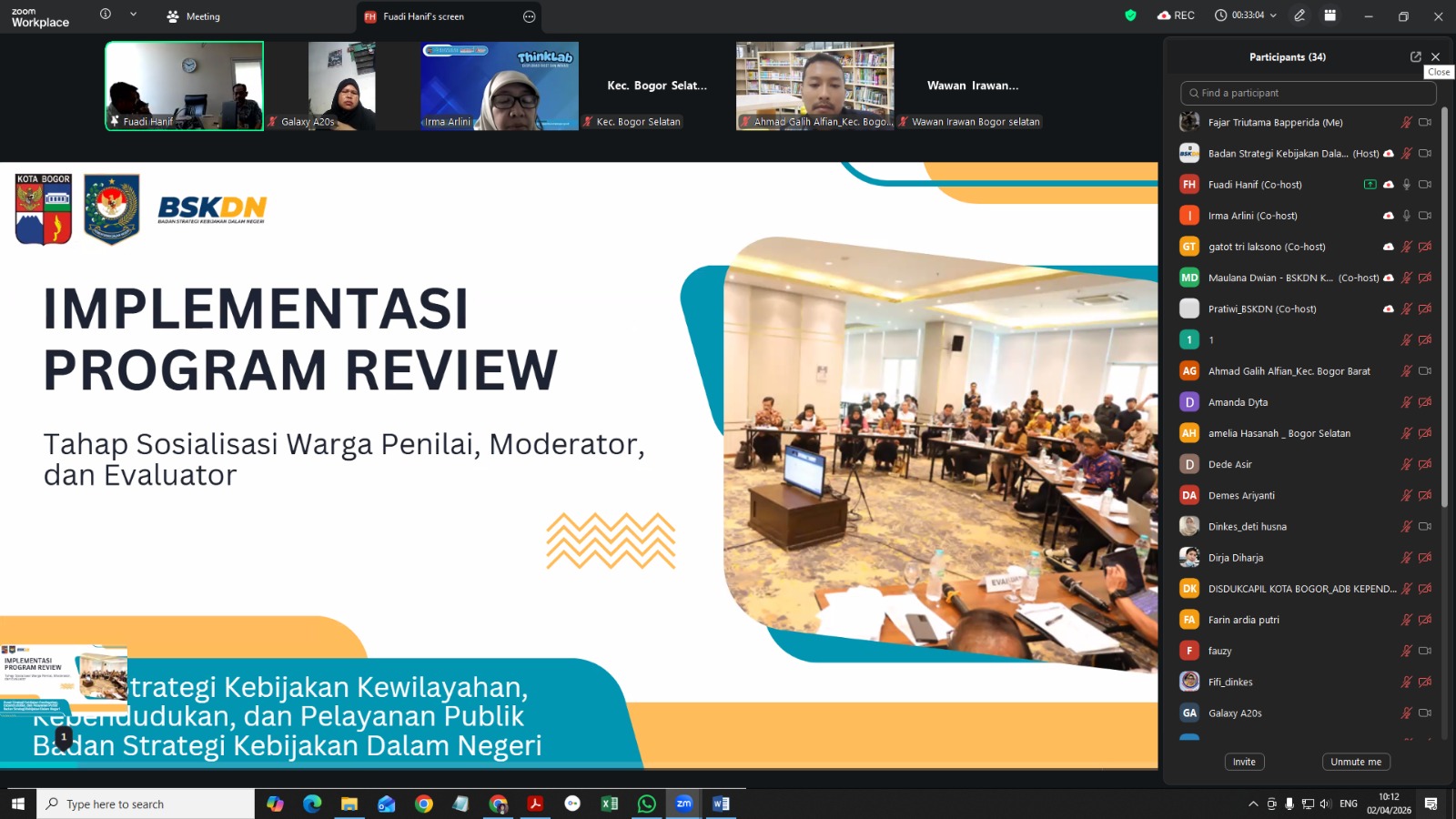Viewport: 1456px width, 819px height.
Task: Show hidden icons in the system tray
Action: click(x=1253, y=804)
